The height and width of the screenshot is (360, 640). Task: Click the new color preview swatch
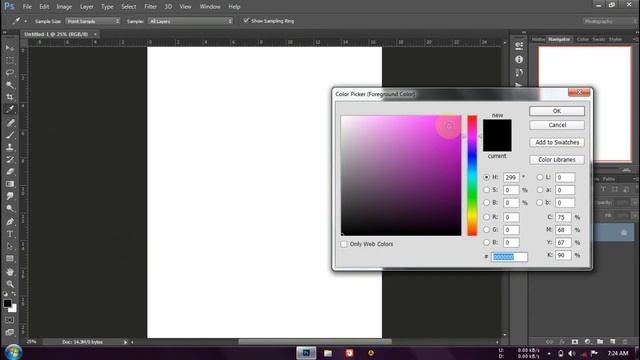pos(497,127)
